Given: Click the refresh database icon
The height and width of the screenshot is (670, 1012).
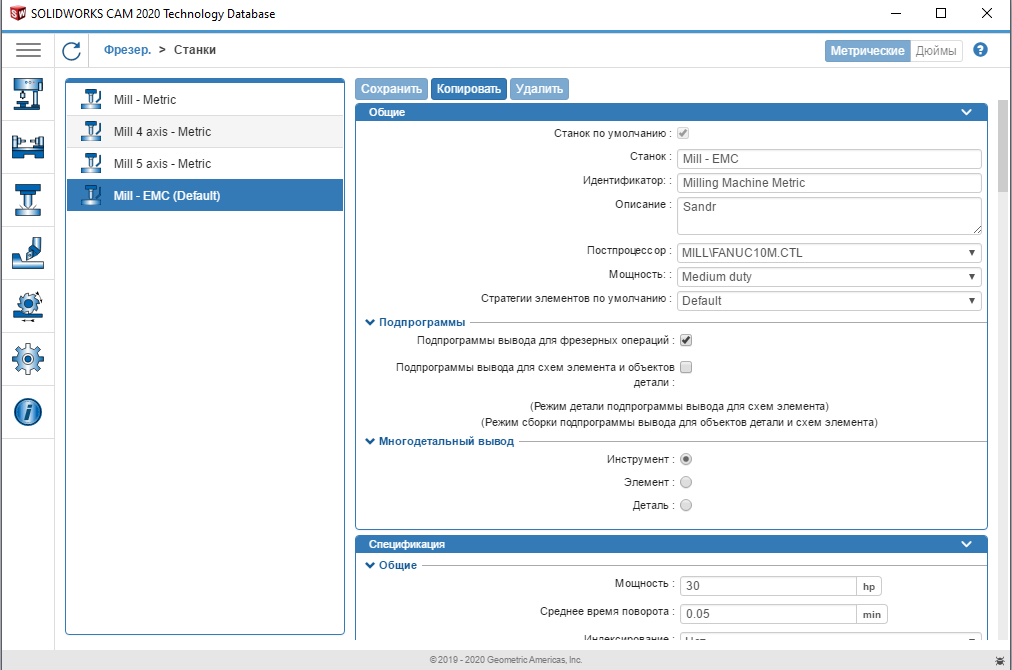Looking at the screenshot, I should pyautogui.click(x=72, y=50).
